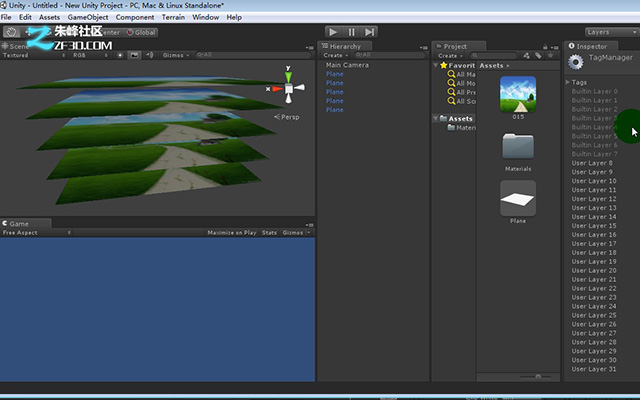
Task: Toggle the Project panel lock icon
Action: pyautogui.click(x=545, y=47)
